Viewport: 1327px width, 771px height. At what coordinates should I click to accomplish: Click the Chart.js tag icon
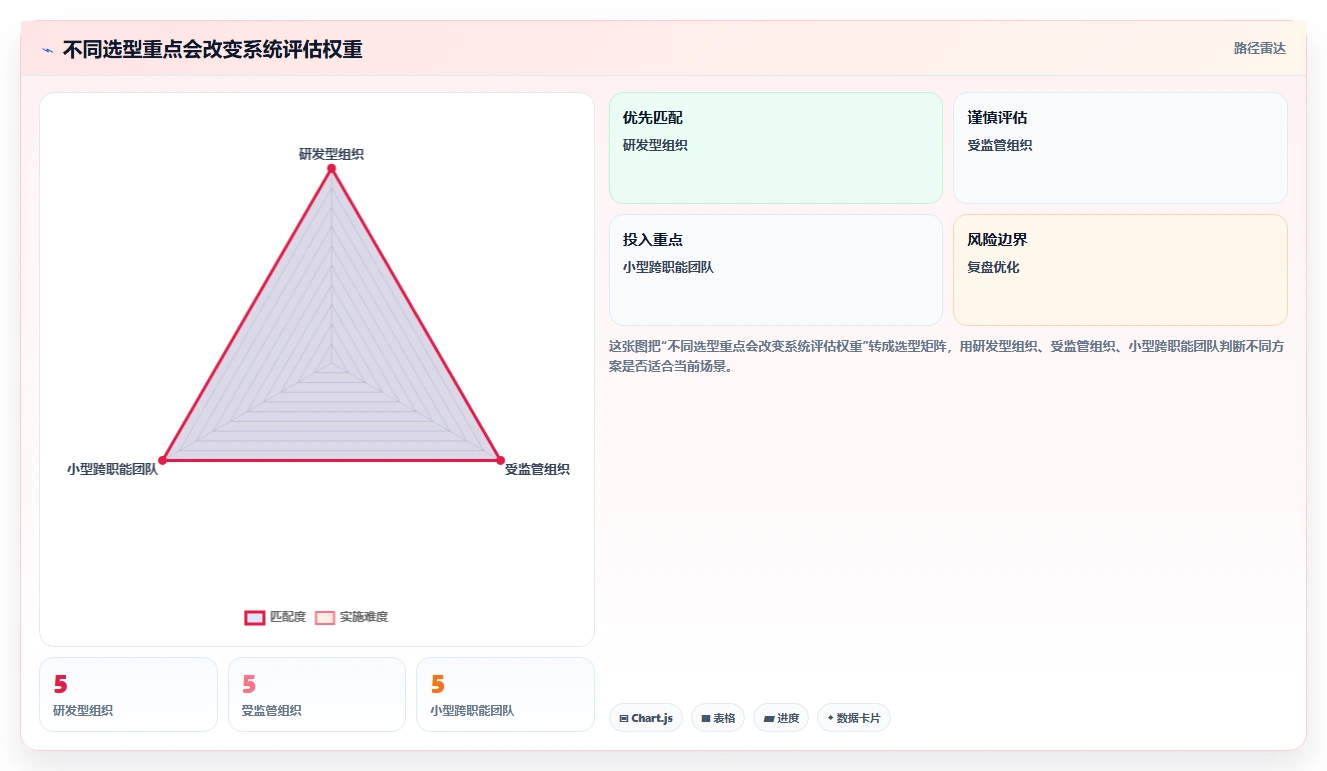624,718
